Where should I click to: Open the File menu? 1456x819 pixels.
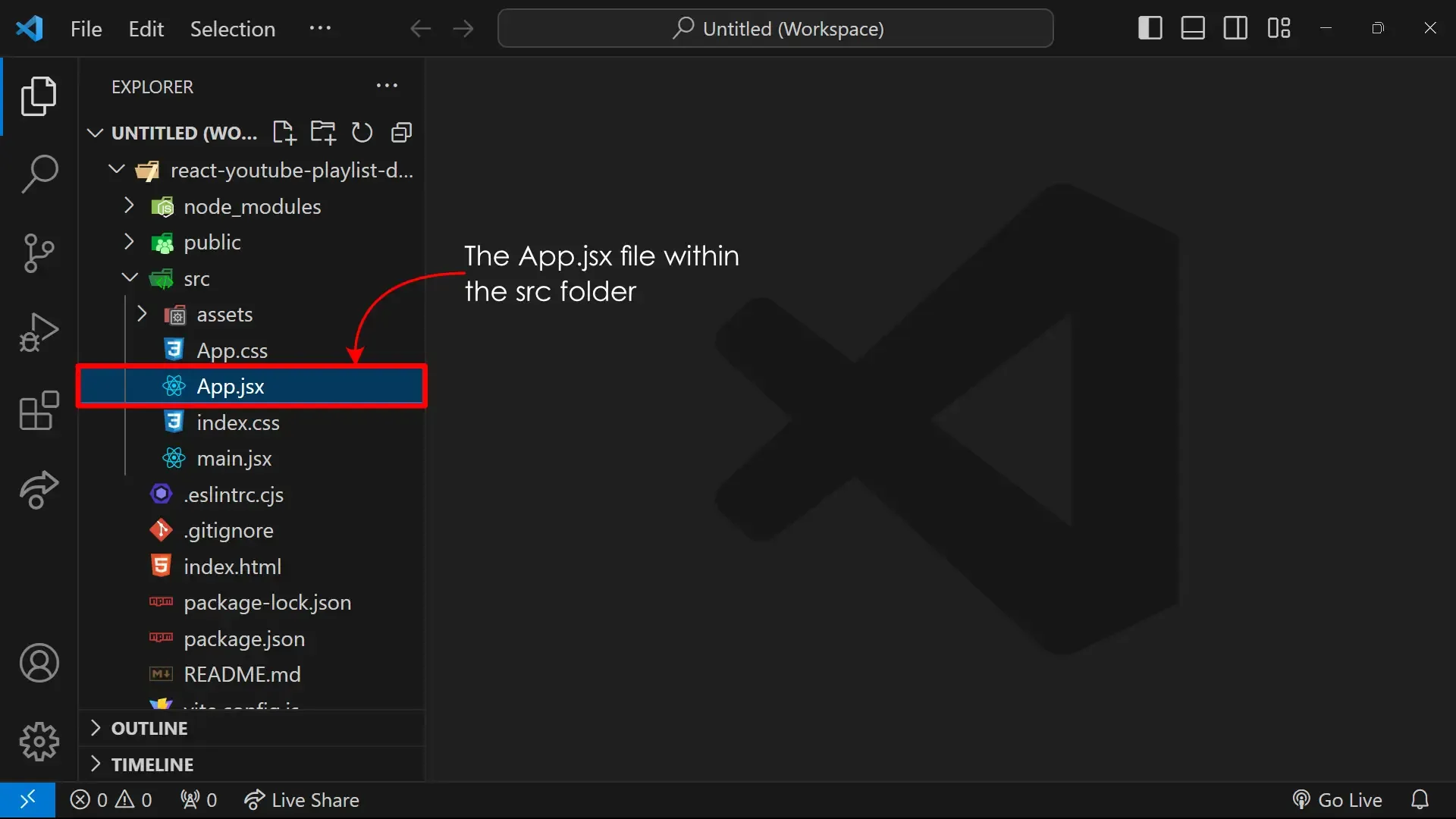click(85, 29)
